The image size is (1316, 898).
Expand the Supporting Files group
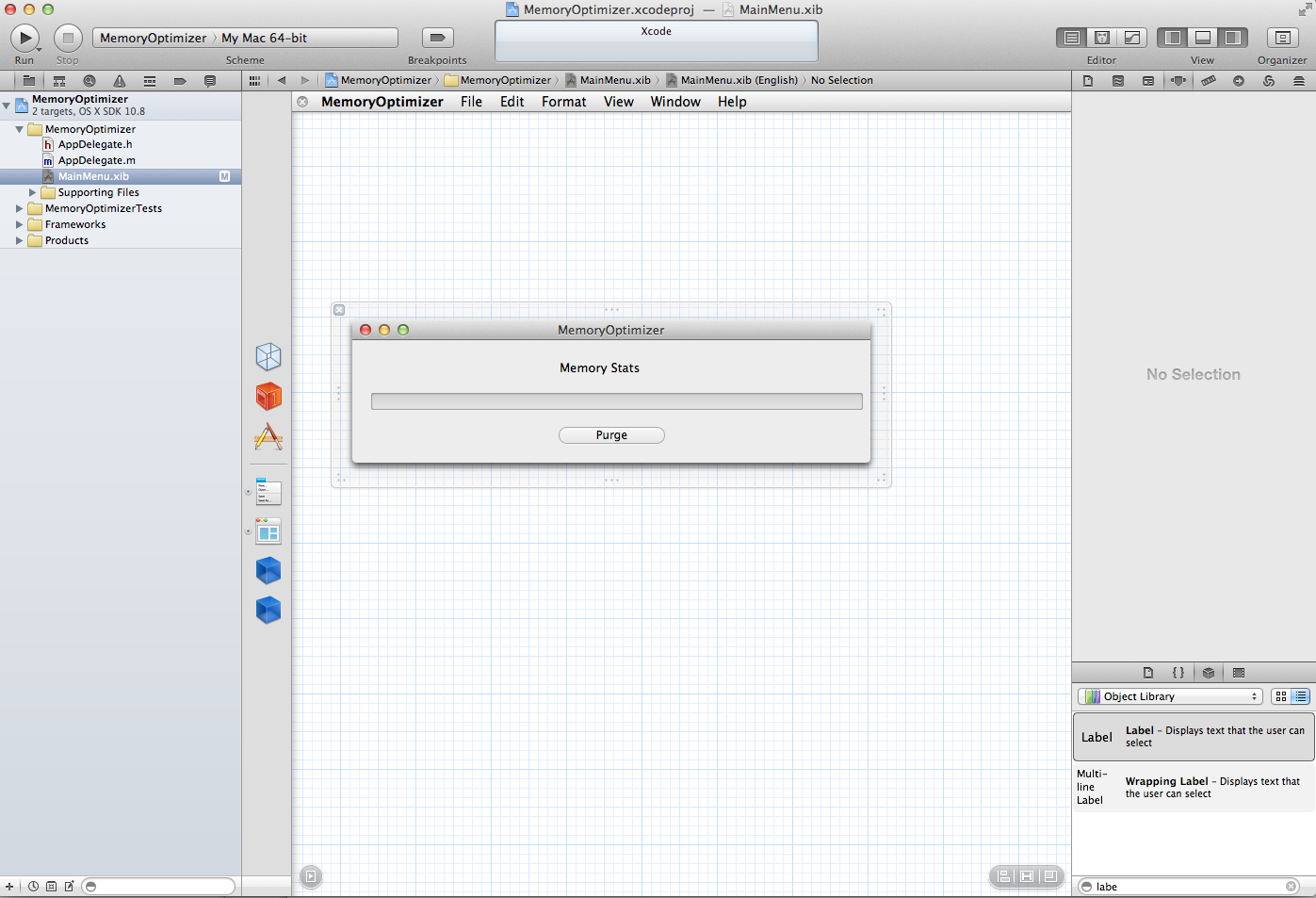coord(32,192)
